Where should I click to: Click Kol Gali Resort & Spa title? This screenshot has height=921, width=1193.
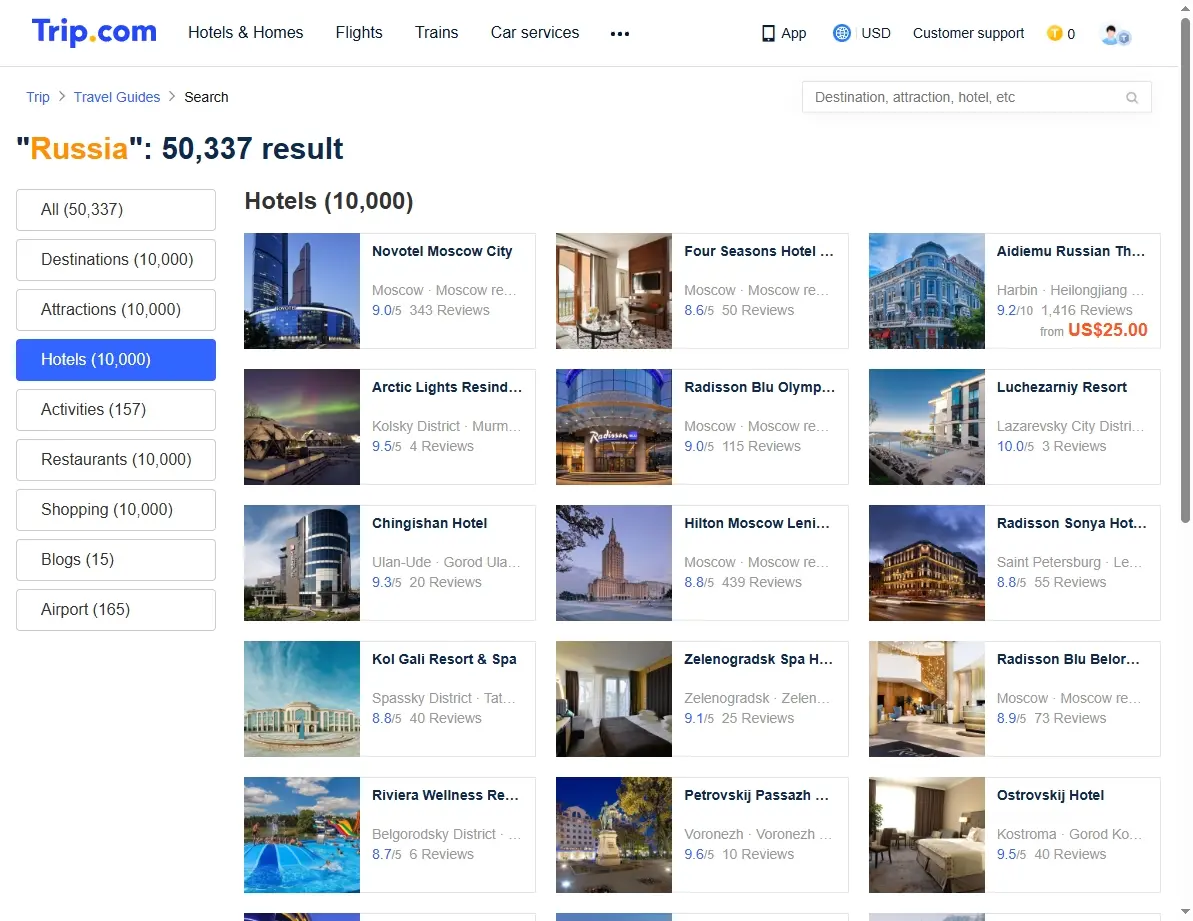click(x=444, y=660)
